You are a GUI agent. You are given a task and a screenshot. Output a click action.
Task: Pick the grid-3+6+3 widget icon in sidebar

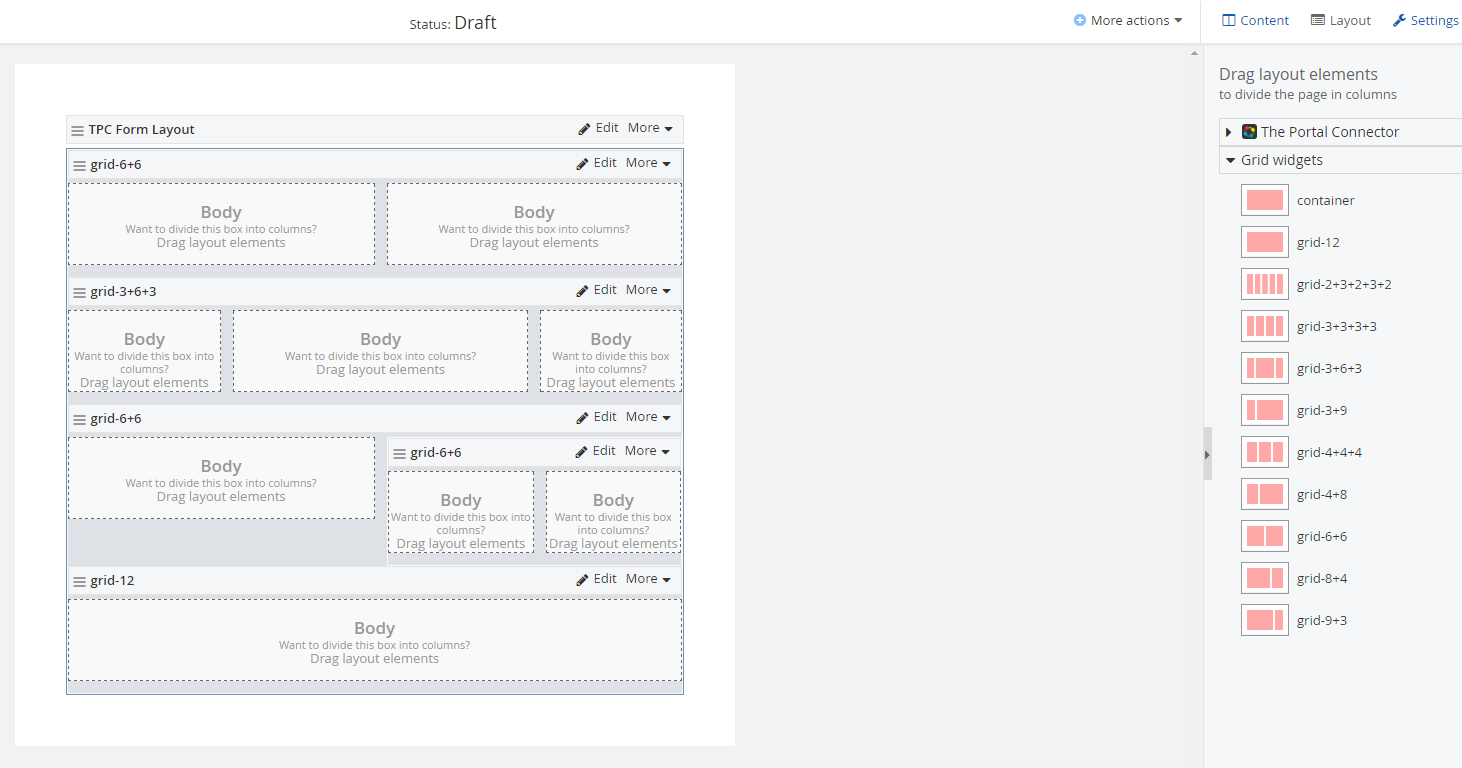1265,368
